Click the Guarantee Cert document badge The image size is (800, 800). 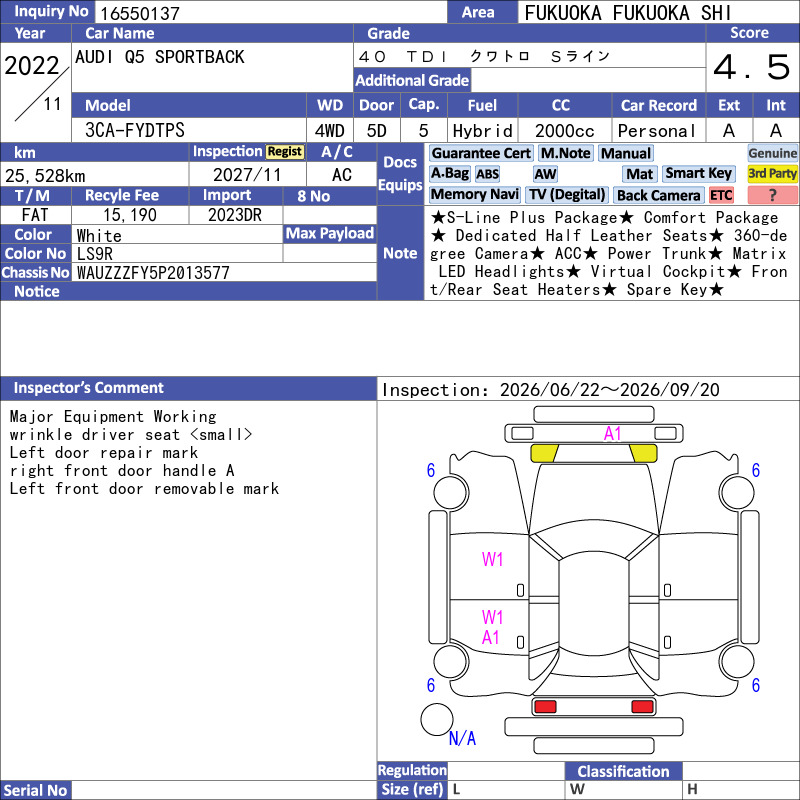click(x=481, y=153)
